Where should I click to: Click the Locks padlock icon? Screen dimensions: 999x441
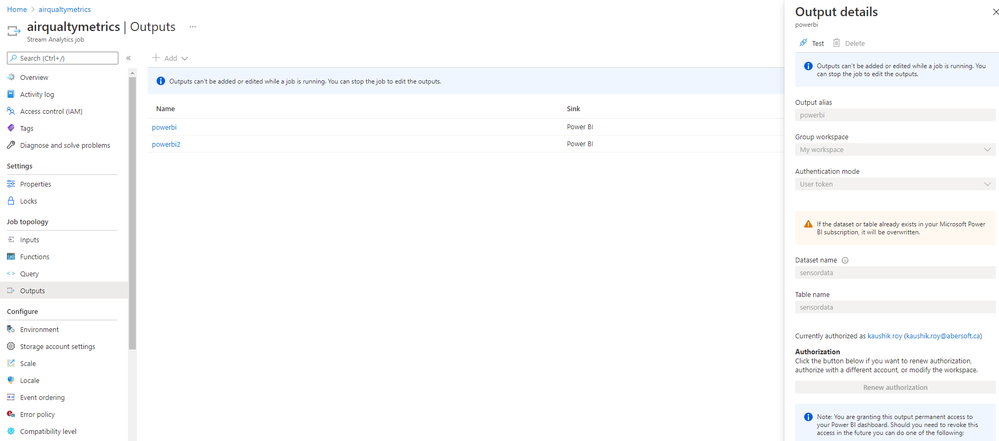coord(10,201)
